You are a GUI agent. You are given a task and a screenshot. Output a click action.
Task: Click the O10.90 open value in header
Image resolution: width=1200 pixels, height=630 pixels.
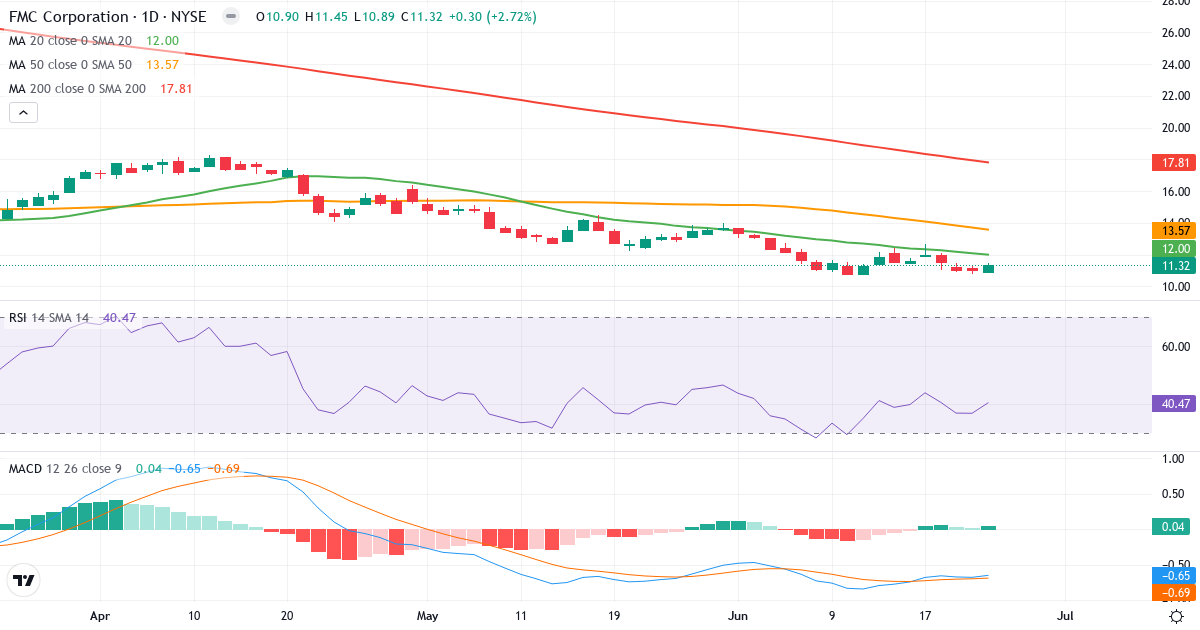[x=278, y=17]
